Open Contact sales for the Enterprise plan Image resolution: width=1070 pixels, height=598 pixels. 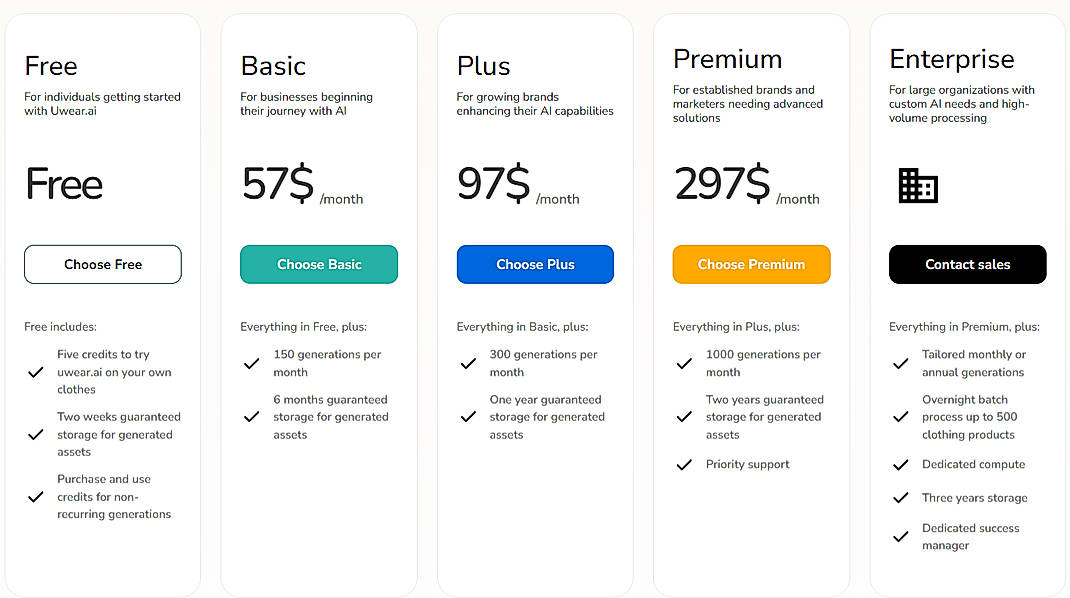967,264
